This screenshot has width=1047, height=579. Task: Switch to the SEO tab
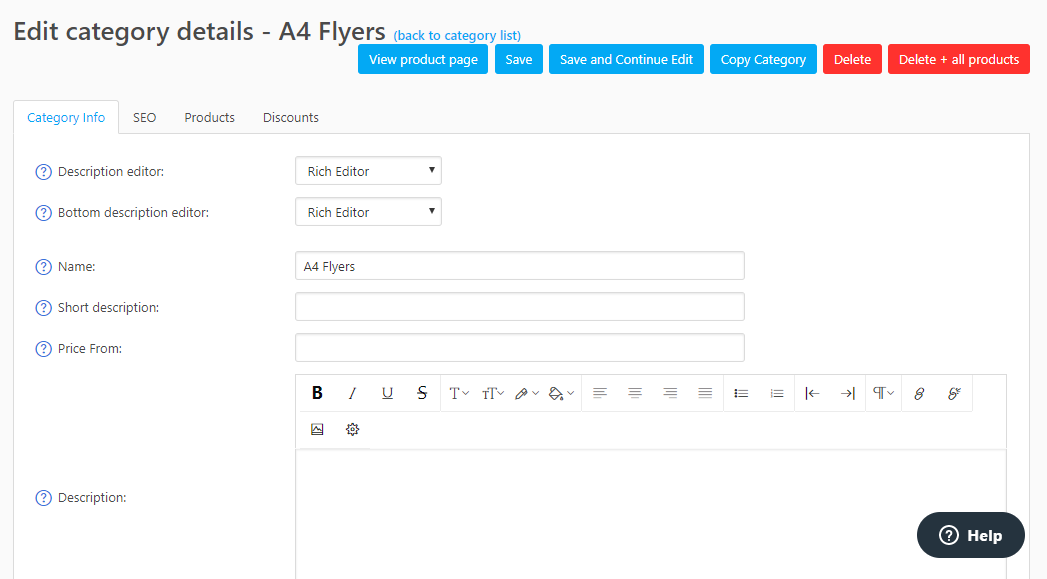[145, 117]
